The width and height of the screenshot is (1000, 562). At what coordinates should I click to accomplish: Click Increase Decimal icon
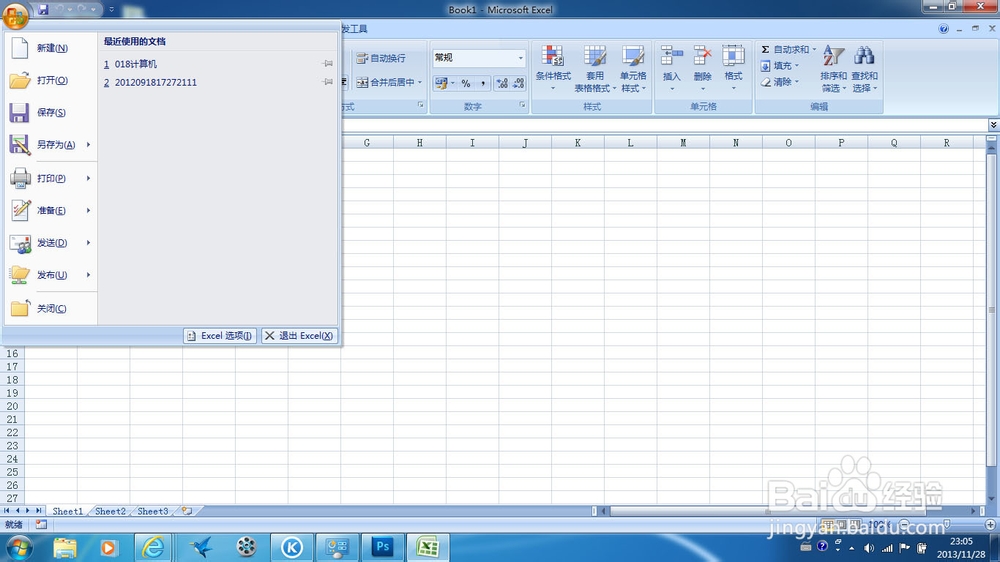click(502, 83)
